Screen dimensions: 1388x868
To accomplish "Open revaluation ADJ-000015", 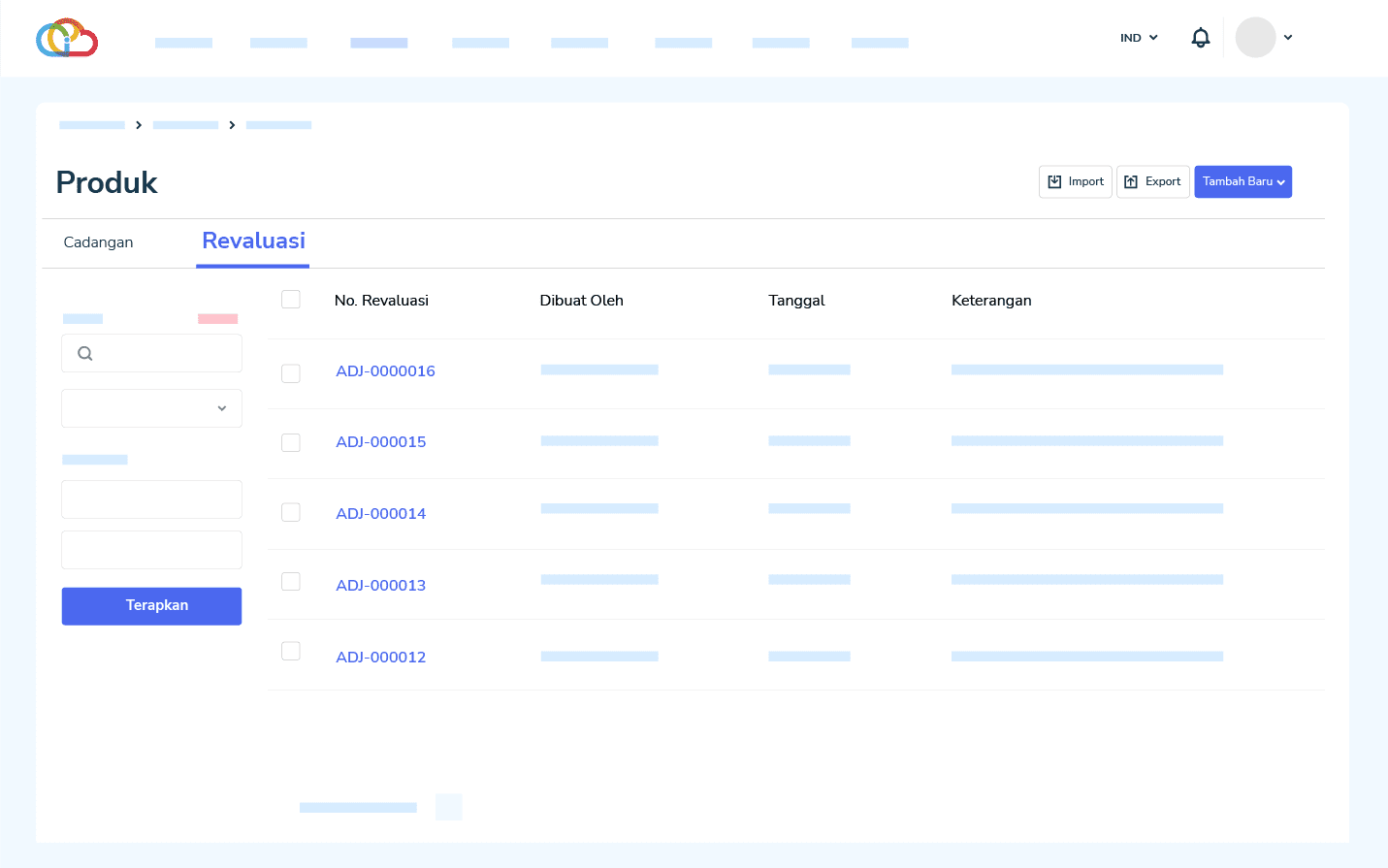I will click(x=381, y=442).
